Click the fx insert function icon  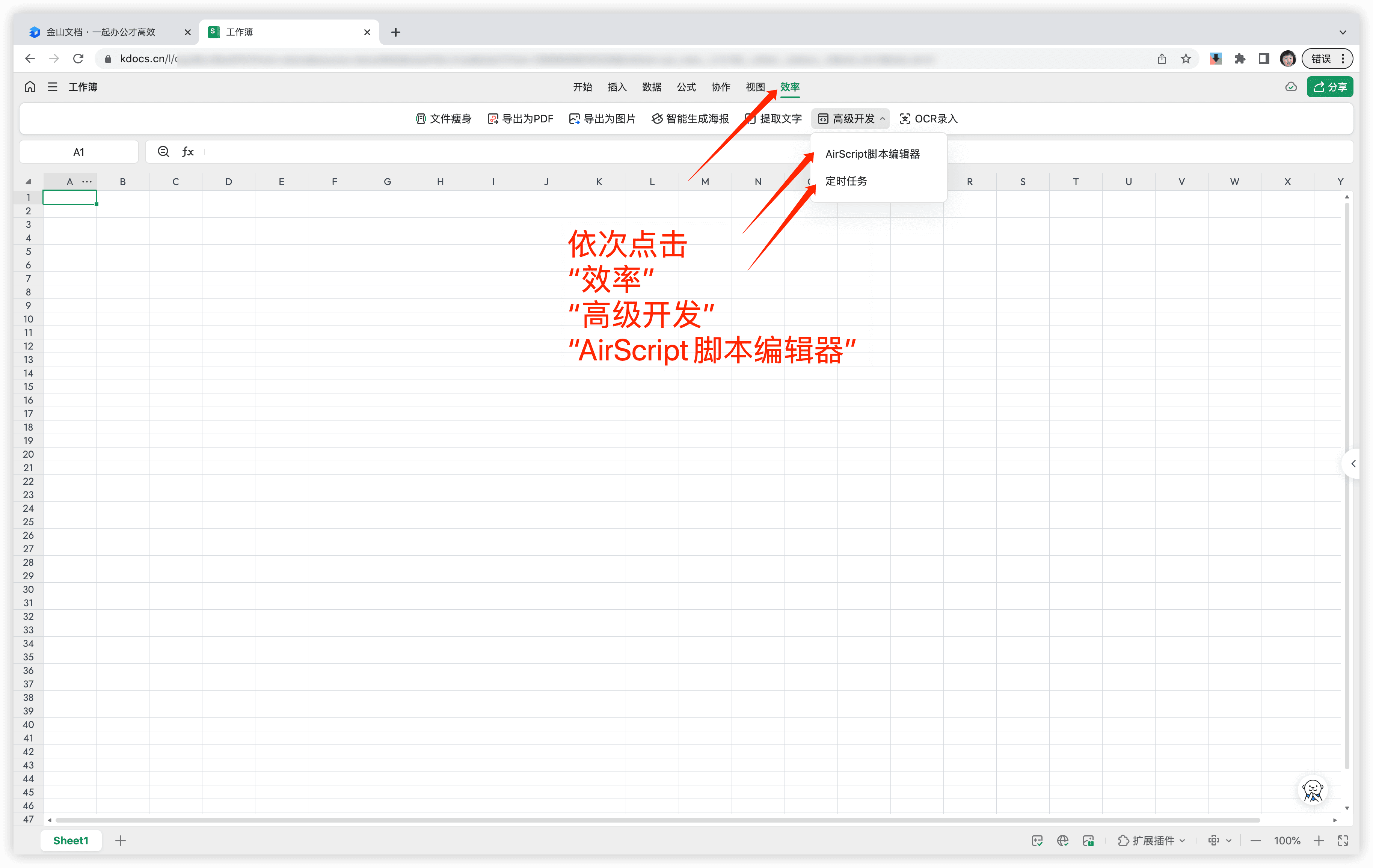(188, 152)
